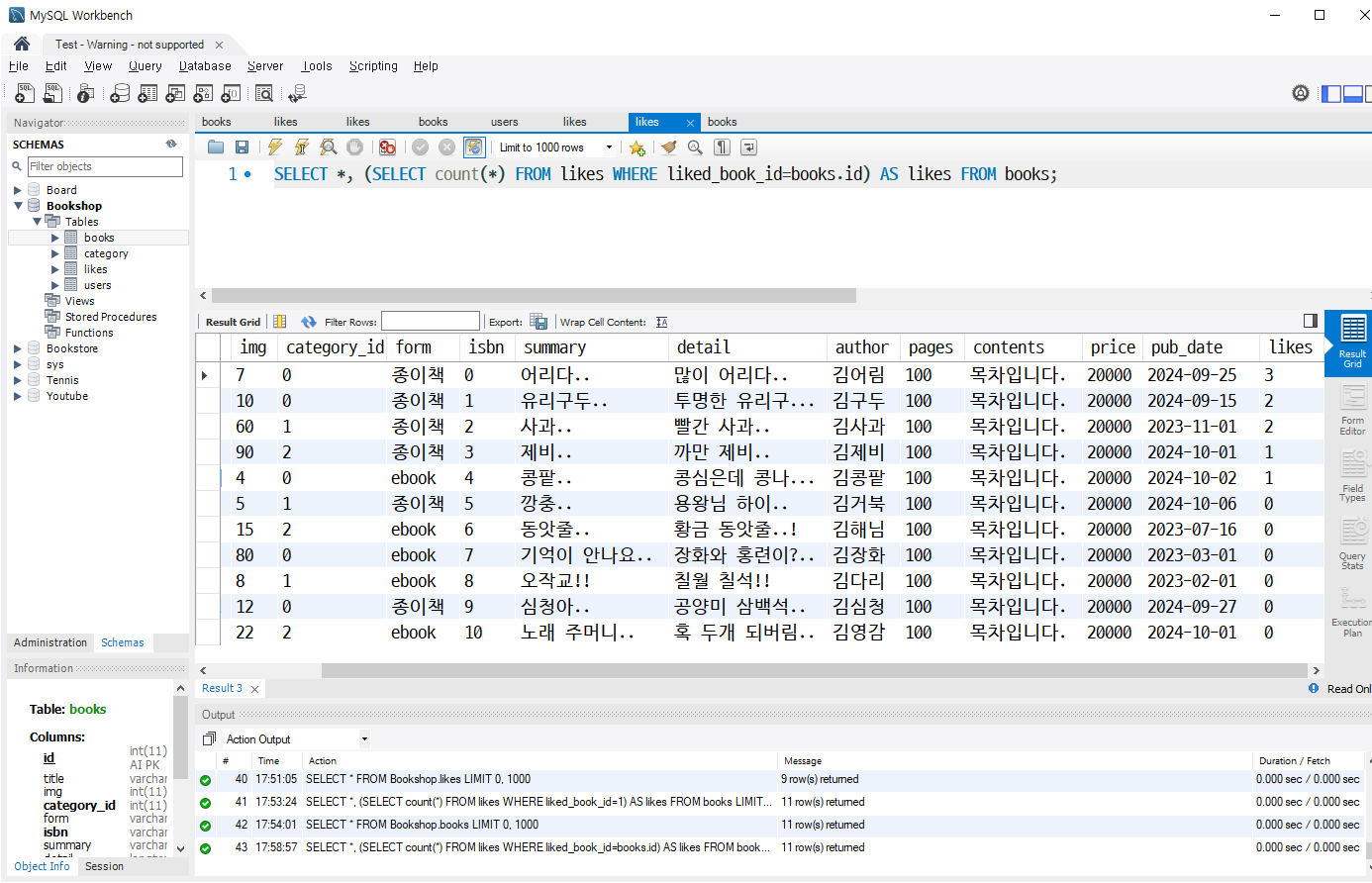Collapse the Bookshop schema

18,206
